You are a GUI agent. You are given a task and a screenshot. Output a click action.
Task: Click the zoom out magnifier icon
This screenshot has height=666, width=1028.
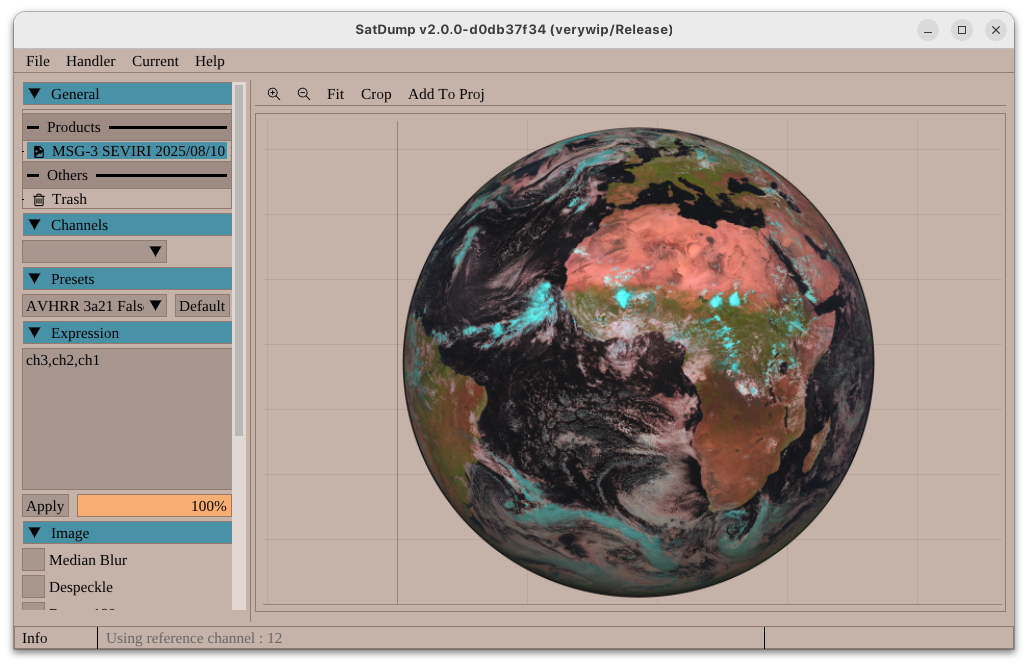click(x=304, y=94)
